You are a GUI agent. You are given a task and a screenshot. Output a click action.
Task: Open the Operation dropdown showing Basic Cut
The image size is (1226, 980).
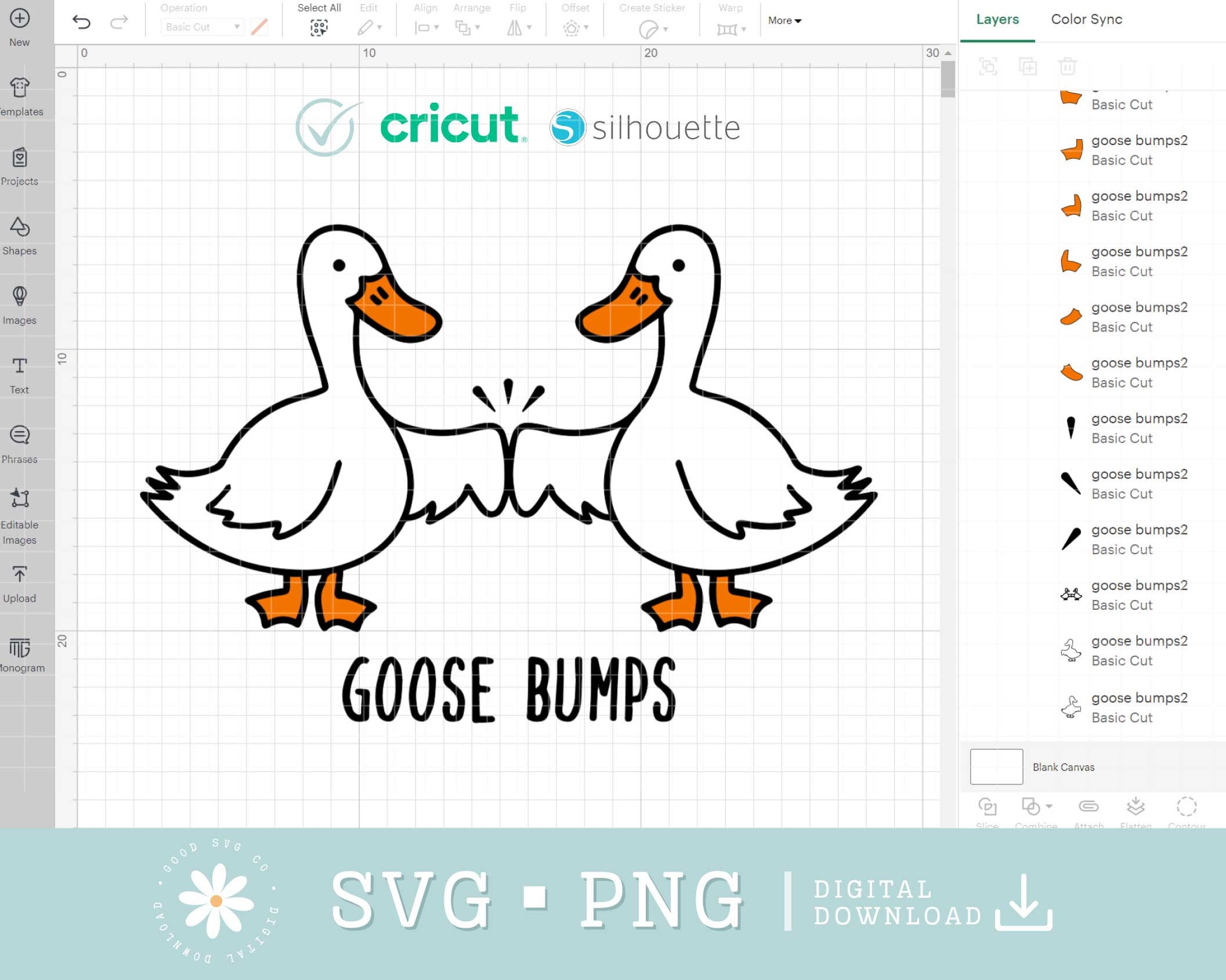pyautogui.click(x=202, y=27)
